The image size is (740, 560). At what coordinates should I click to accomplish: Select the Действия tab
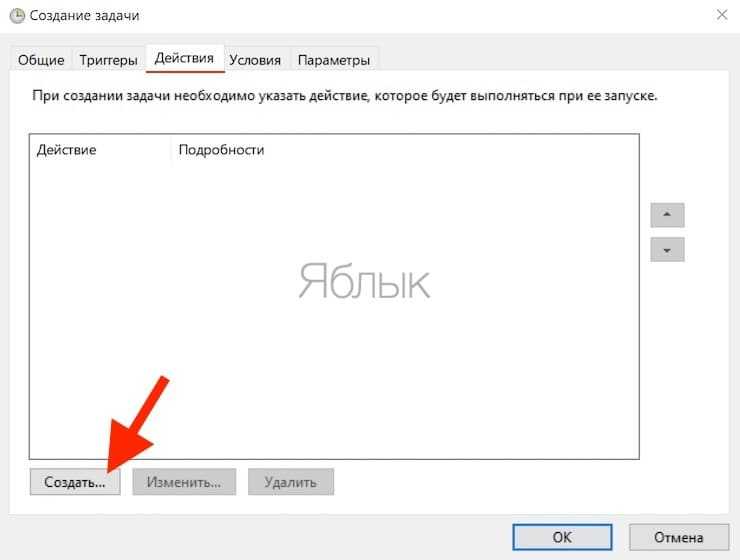[185, 58]
